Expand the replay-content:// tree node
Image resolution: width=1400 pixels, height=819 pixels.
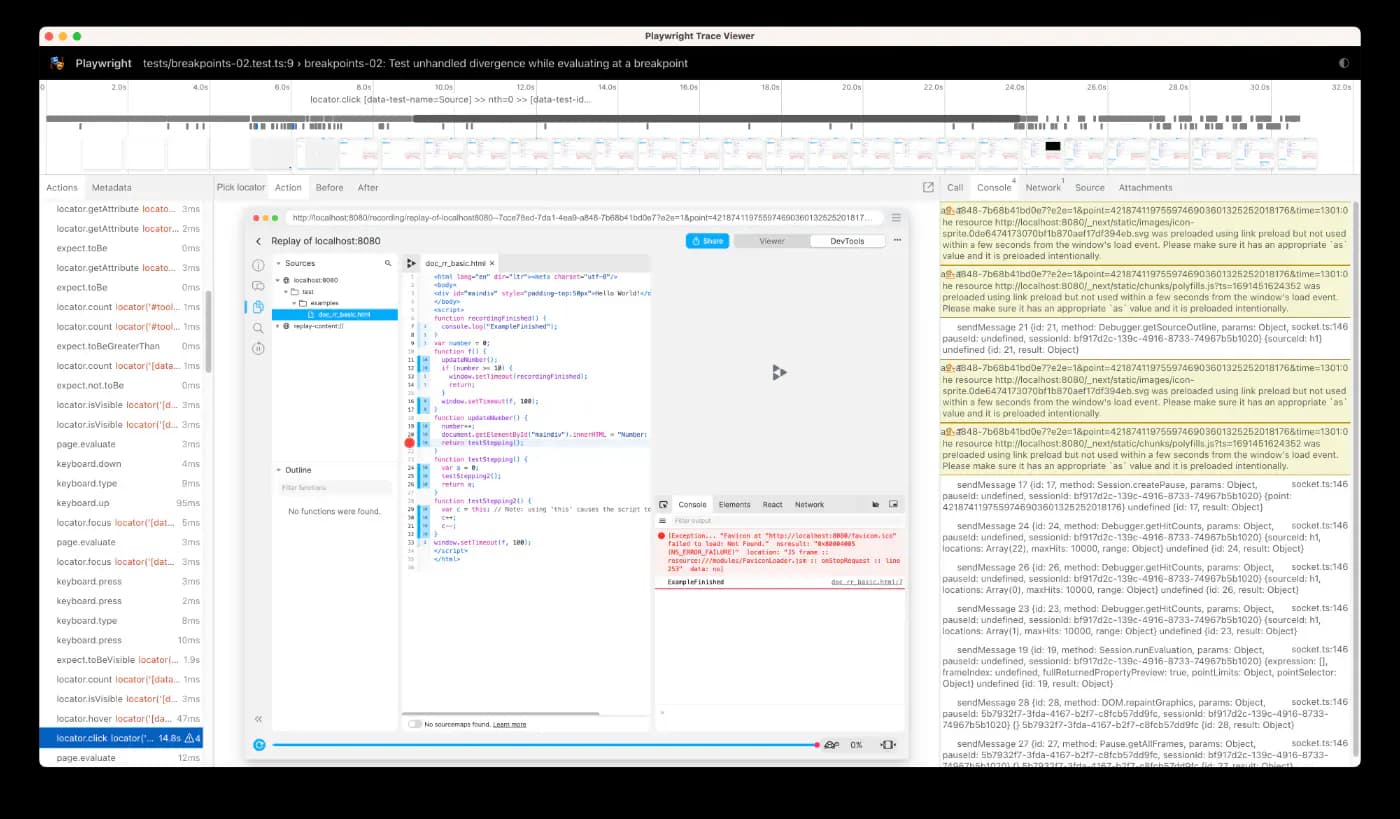click(277, 326)
